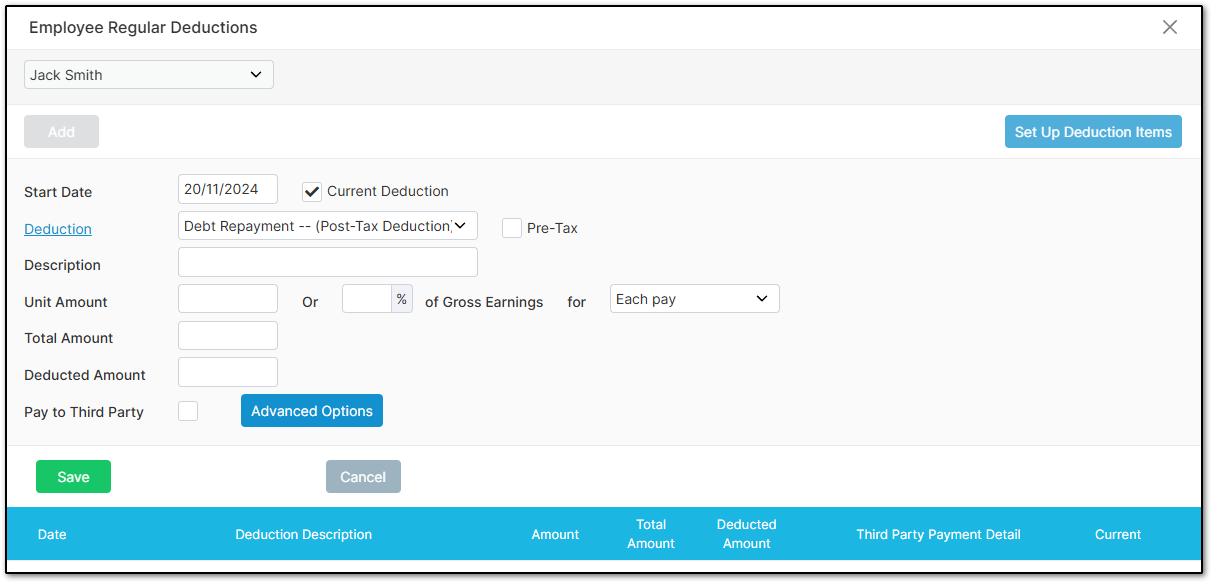1212x583 pixels.
Task: Click the Deducted Amount field
Action: point(228,372)
